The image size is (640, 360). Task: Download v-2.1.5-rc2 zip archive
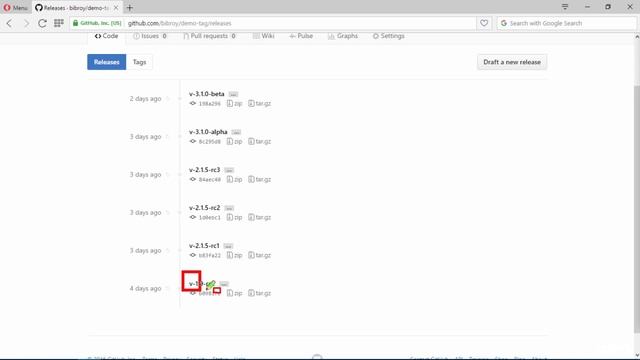234,218
